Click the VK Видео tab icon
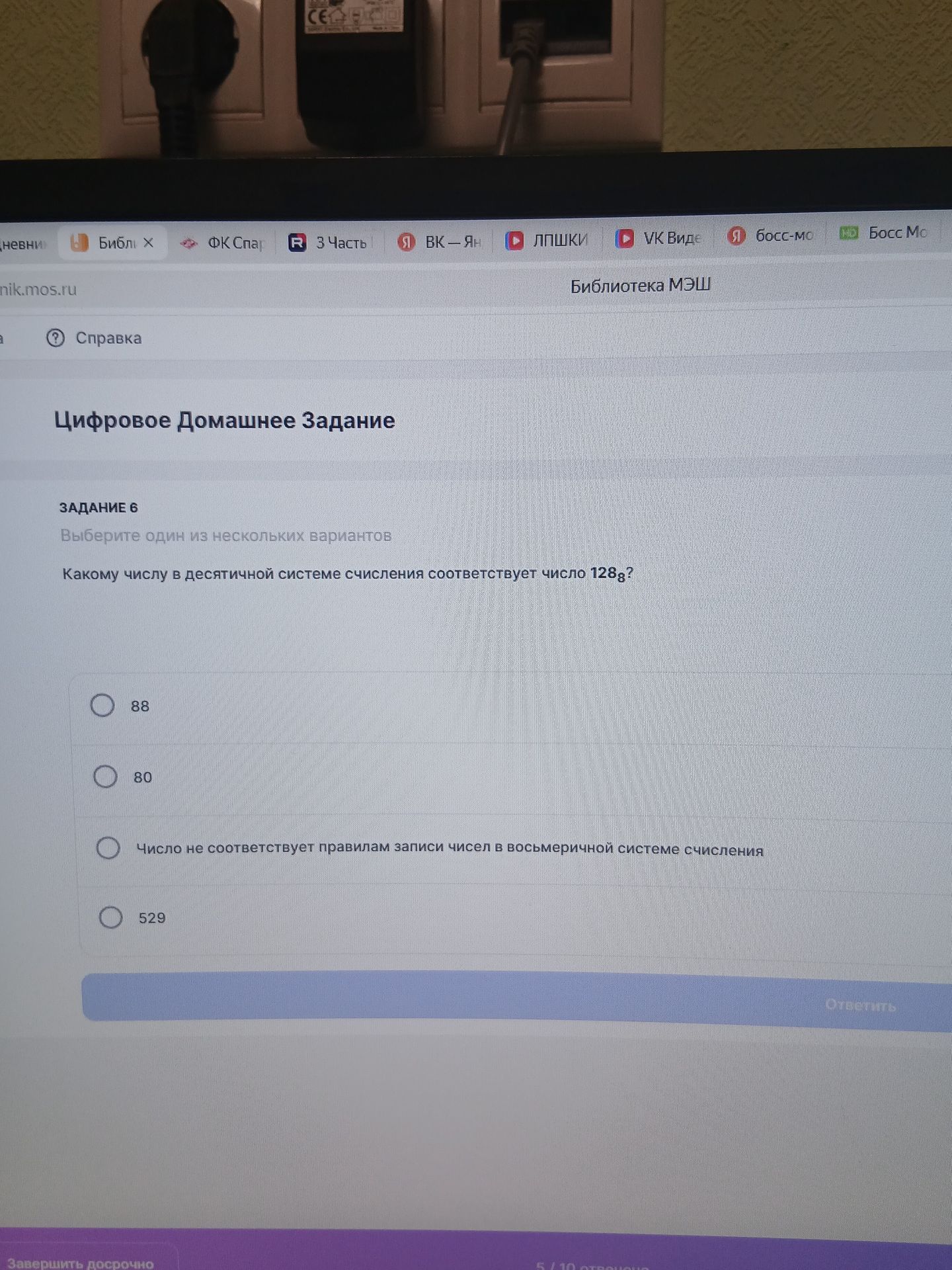This screenshot has height=1270, width=952. pyautogui.click(x=624, y=238)
